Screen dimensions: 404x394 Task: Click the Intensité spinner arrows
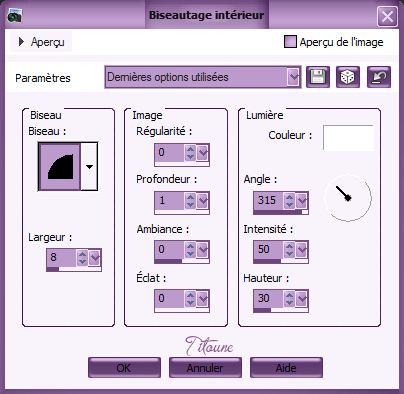point(289,249)
